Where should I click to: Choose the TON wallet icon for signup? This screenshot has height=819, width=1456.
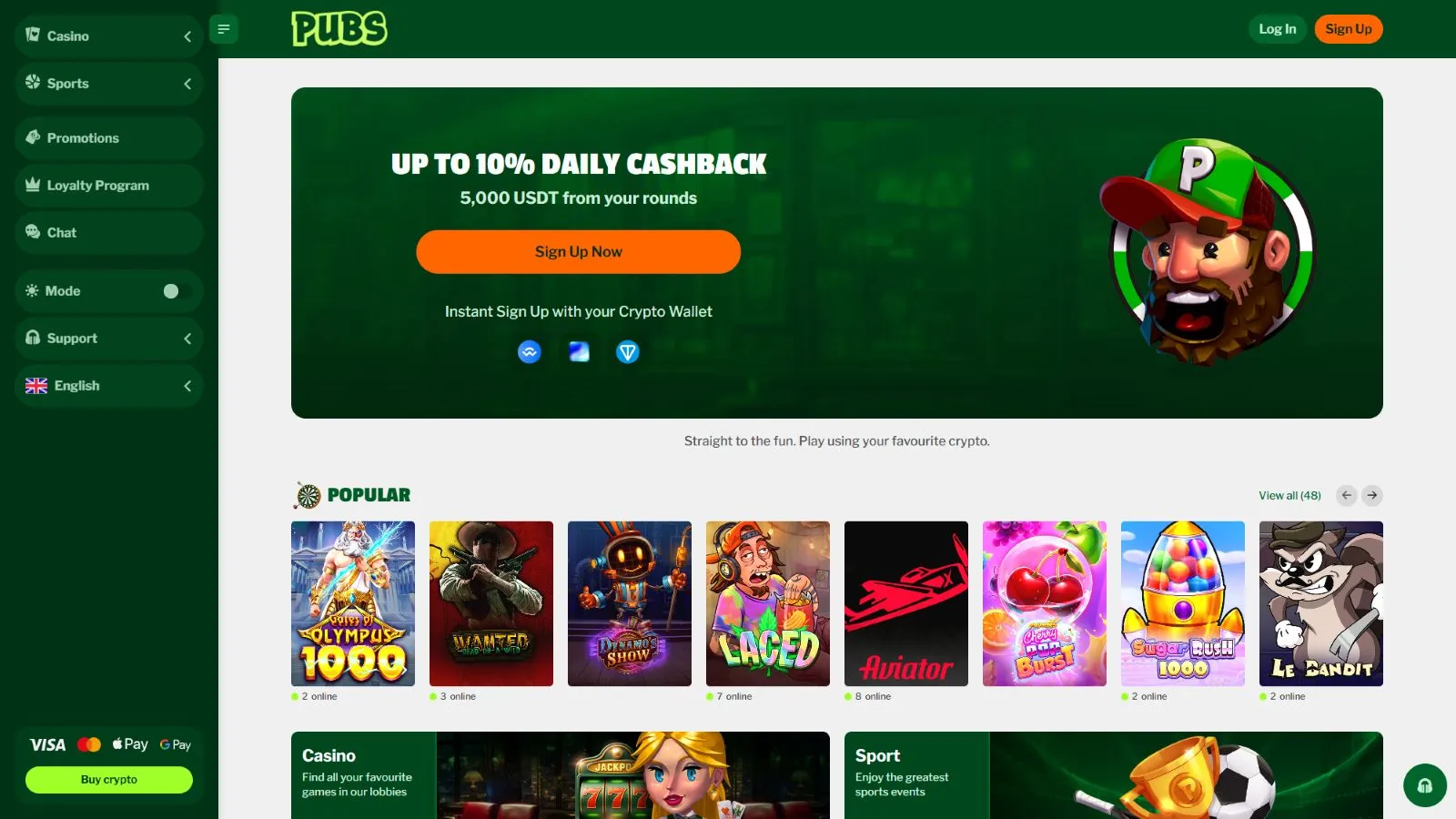(628, 352)
